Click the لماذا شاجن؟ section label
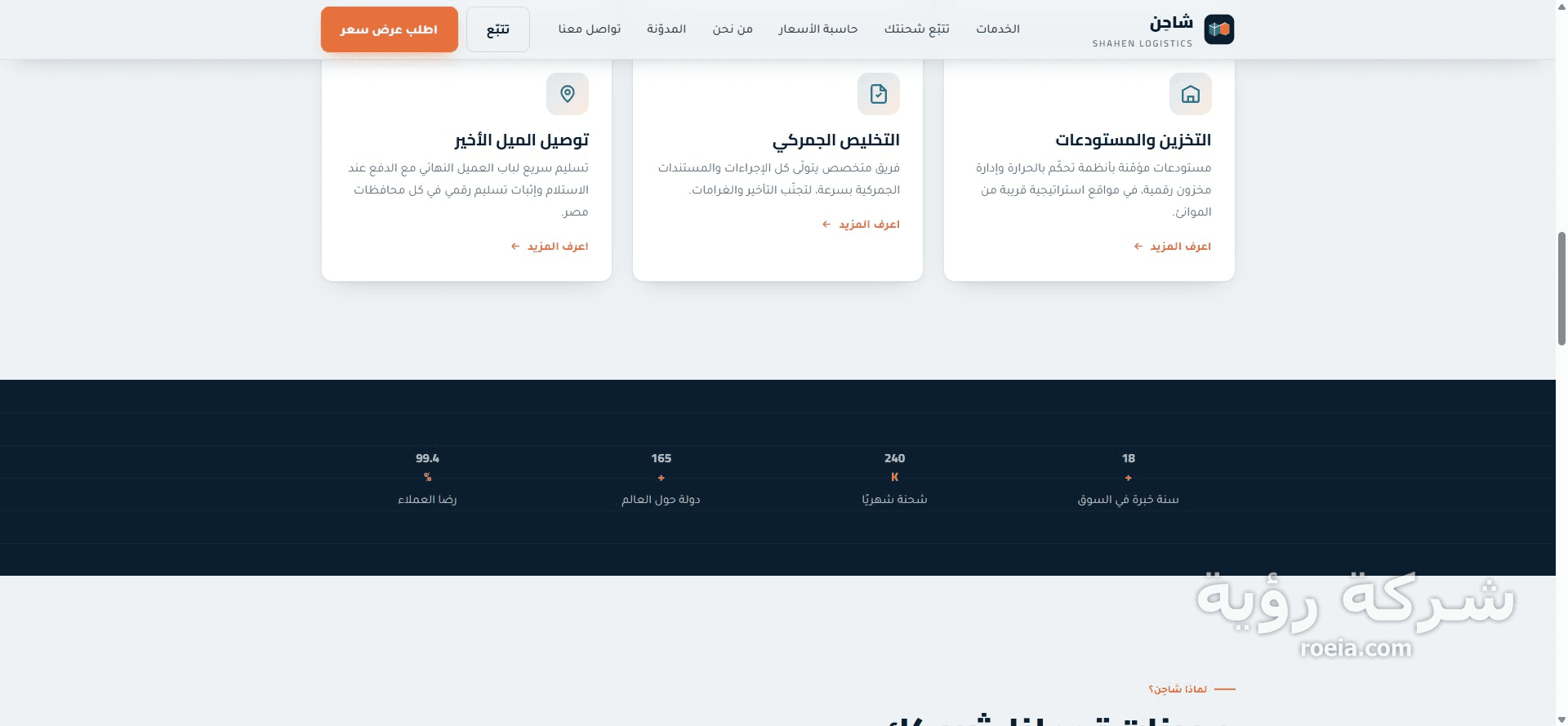1568x726 pixels. coord(1178,689)
